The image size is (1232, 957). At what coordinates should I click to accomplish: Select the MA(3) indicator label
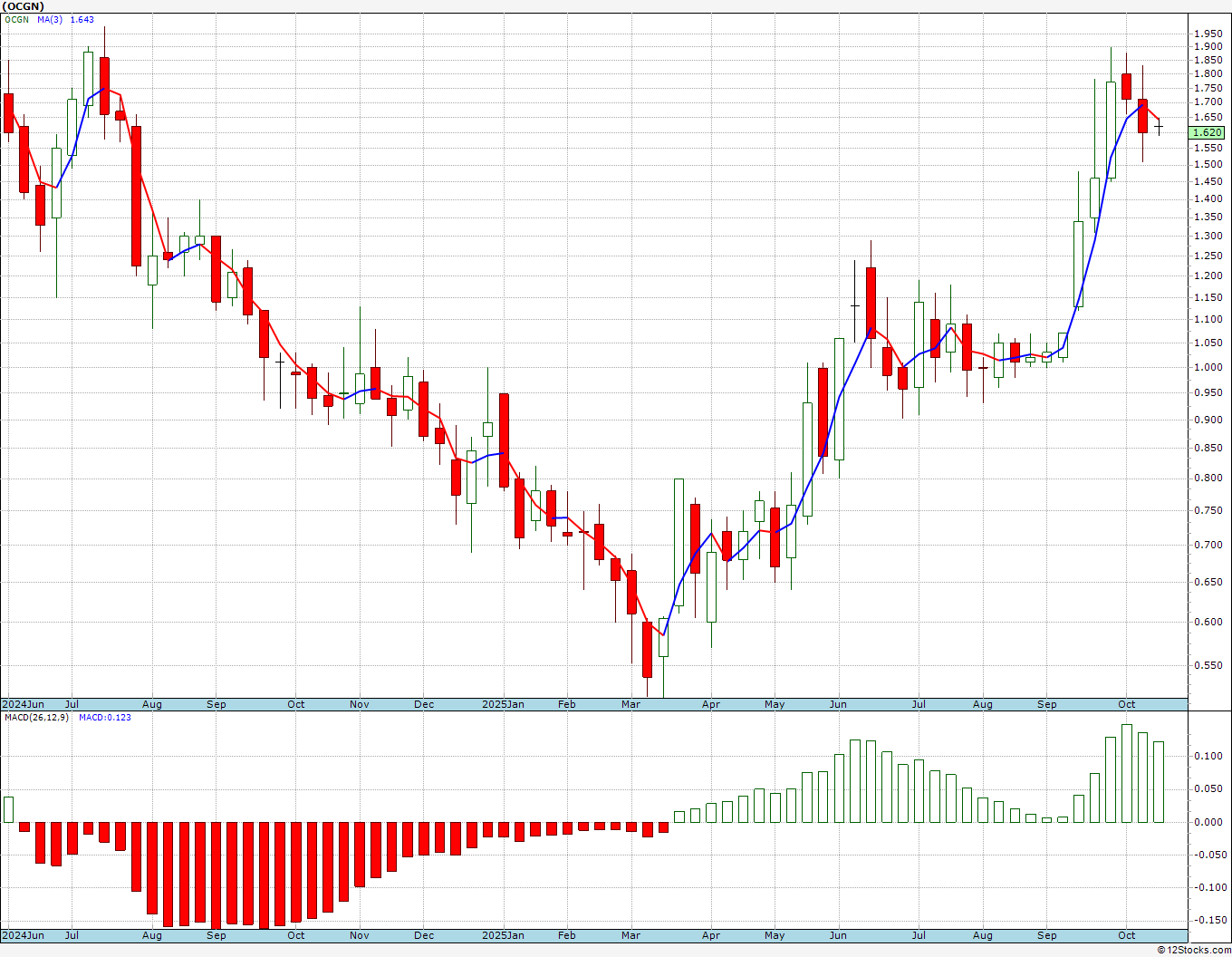point(50,20)
